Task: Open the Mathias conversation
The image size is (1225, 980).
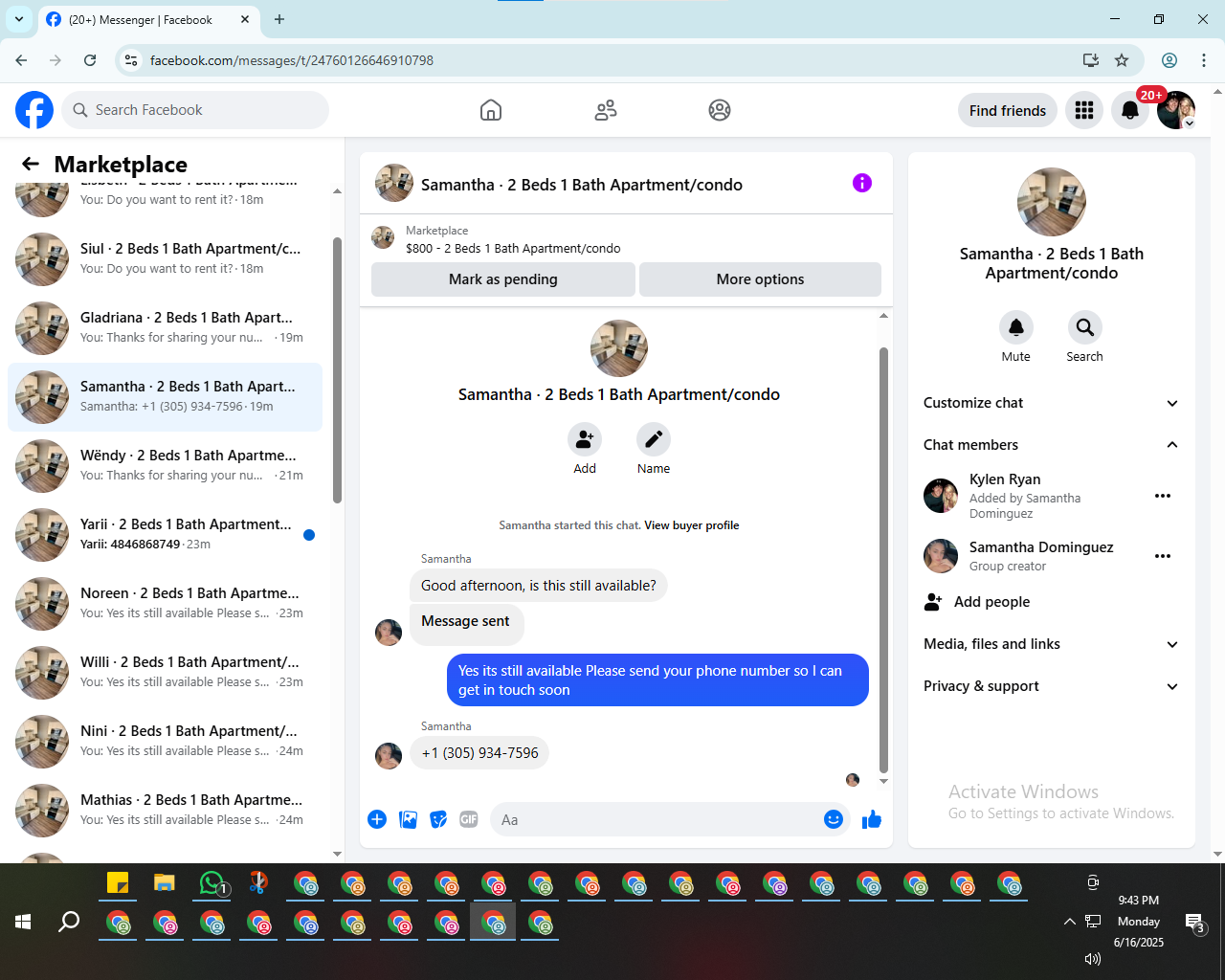Action: [x=165, y=811]
